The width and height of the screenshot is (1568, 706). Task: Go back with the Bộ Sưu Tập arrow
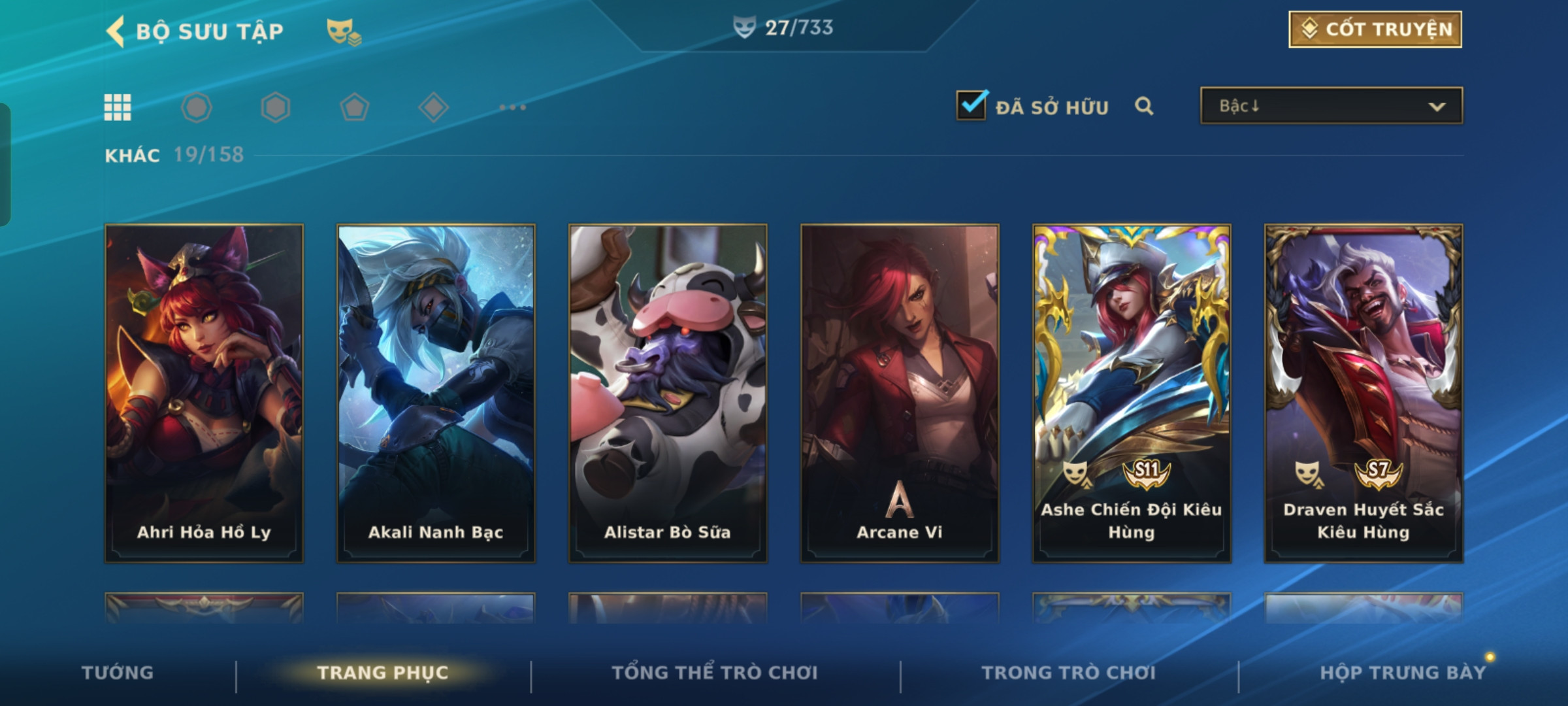tap(116, 31)
